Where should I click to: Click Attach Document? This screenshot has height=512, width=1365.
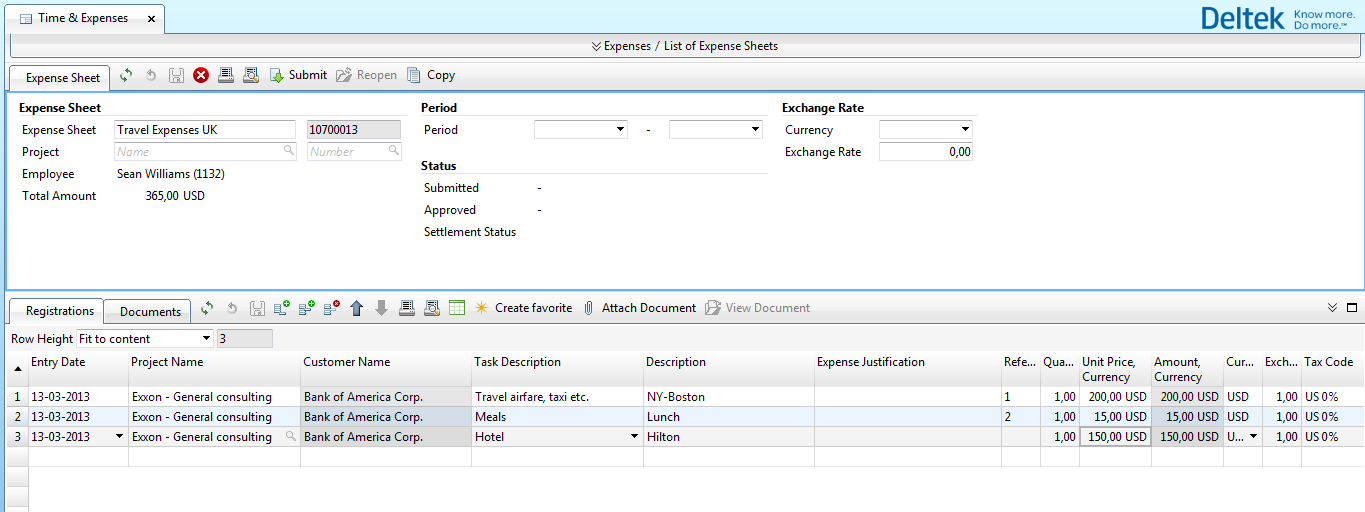point(639,308)
